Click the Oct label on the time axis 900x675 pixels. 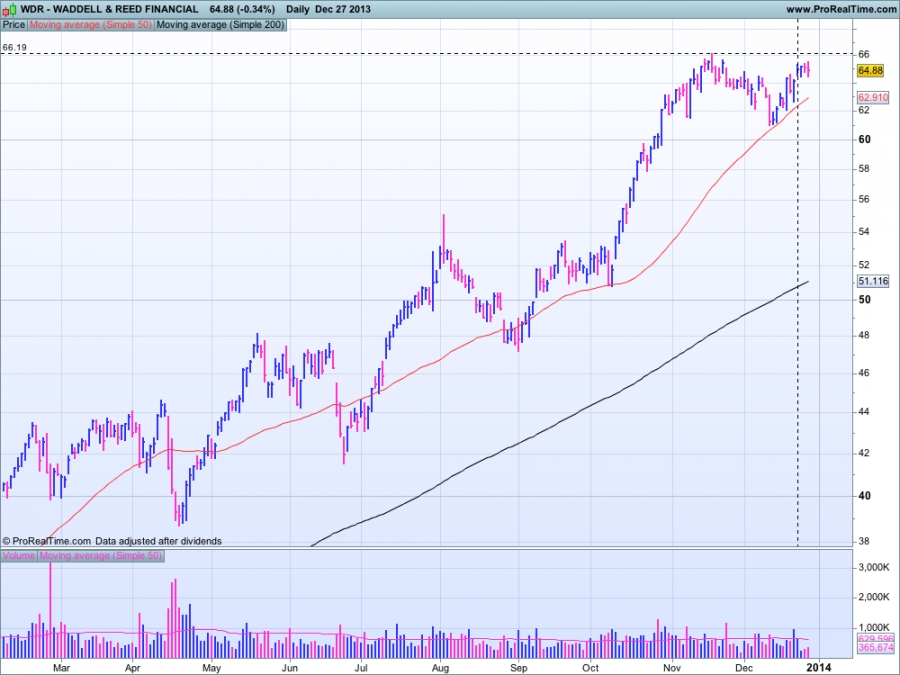(591, 668)
